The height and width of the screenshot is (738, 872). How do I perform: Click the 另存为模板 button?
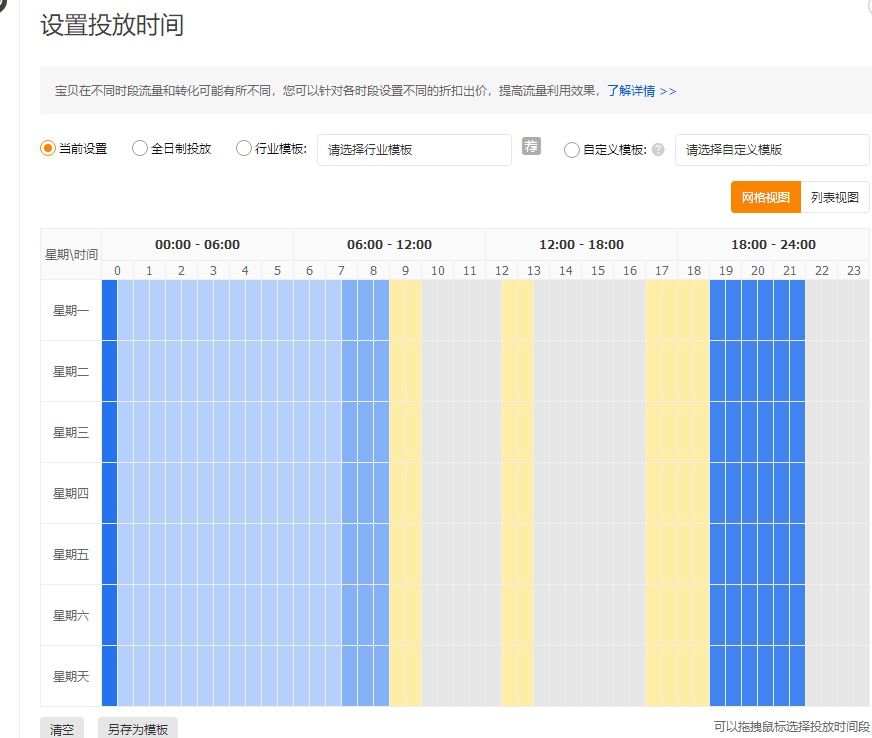coord(138,729)
